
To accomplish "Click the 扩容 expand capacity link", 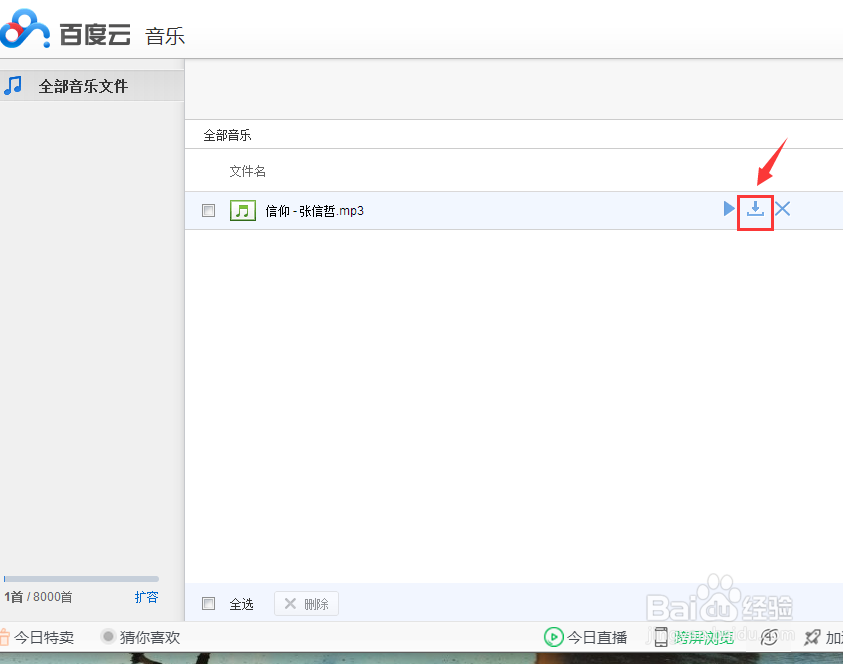I will click(146, 597).
